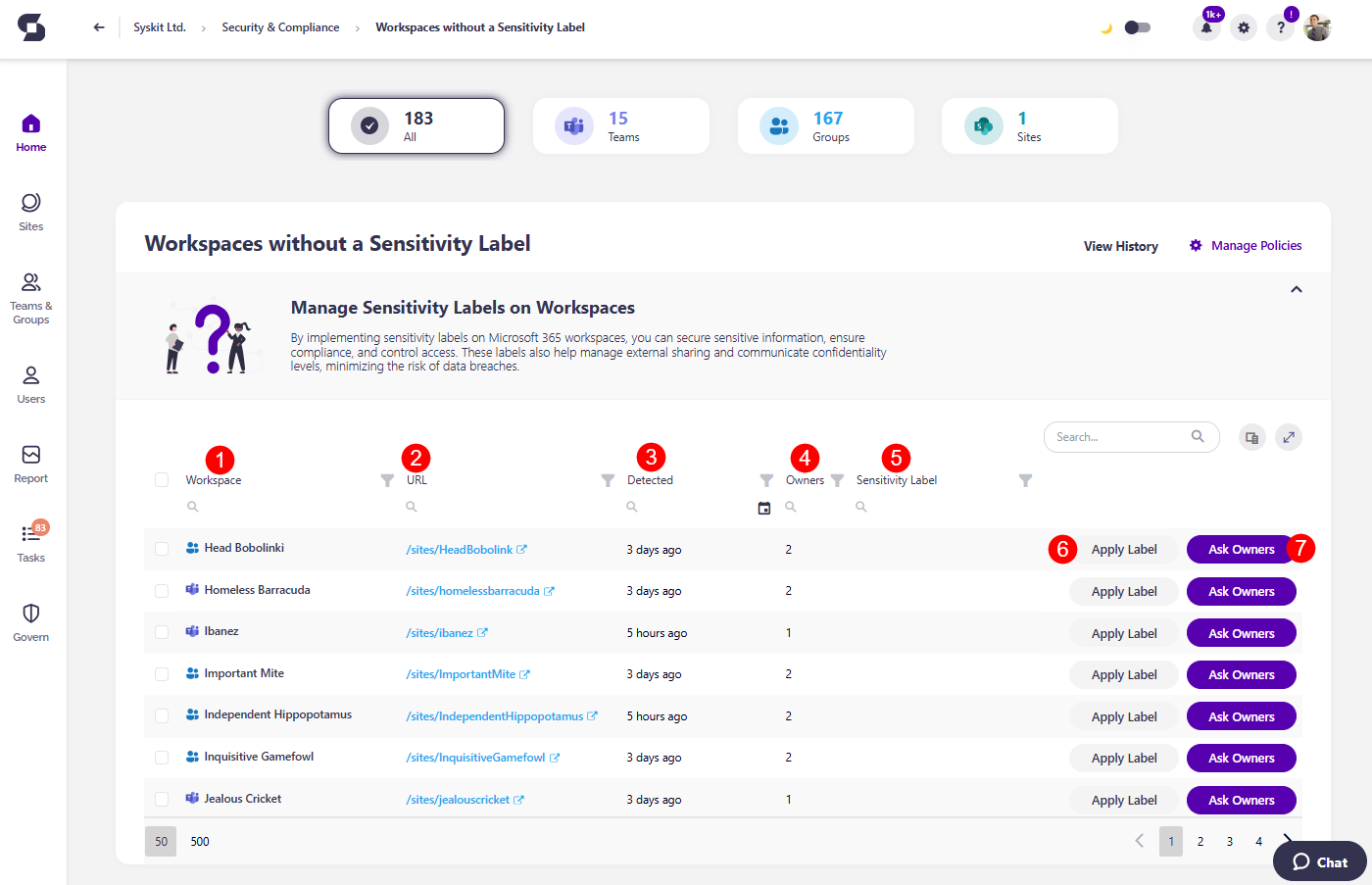Expand the table to full screen view
This screenshot has width=1372, height=885.
(x=1289, y=437)
